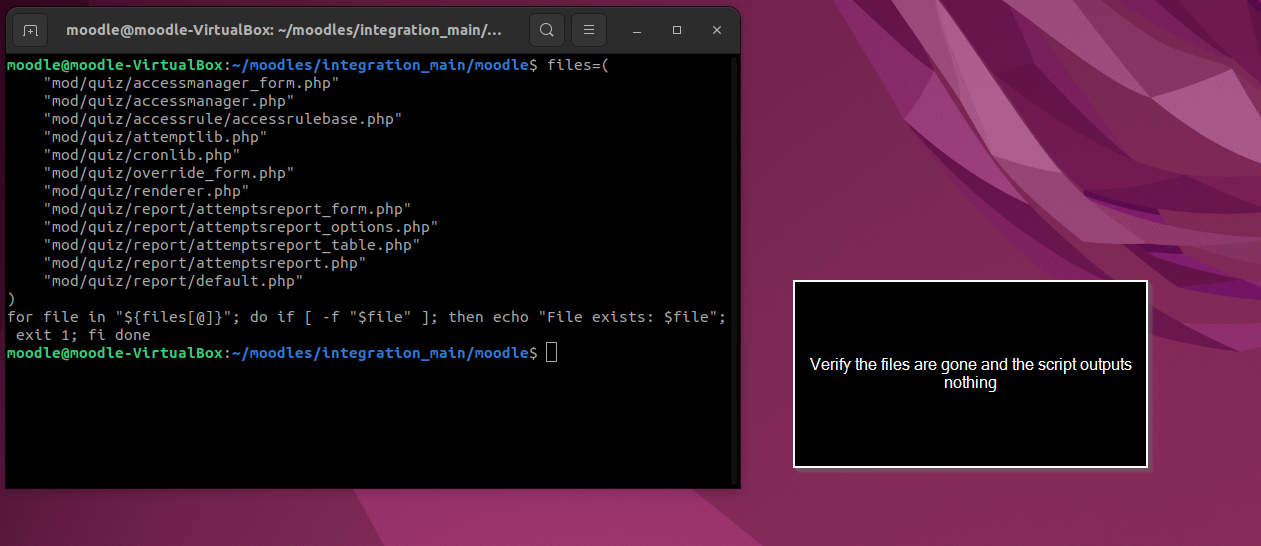
Task: Click the terminal cursor at the last prompt
Action: click(552, 353)
